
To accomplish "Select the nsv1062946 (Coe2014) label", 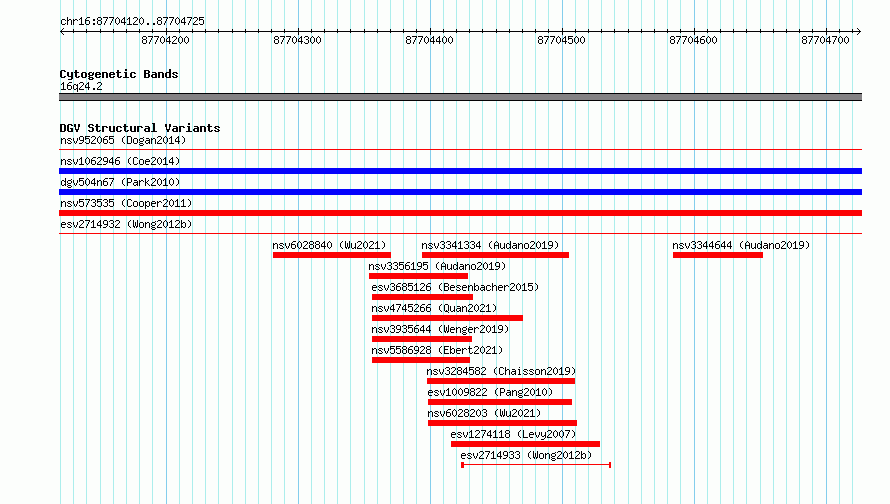I will pyautogui.click(x=120, y=161).
